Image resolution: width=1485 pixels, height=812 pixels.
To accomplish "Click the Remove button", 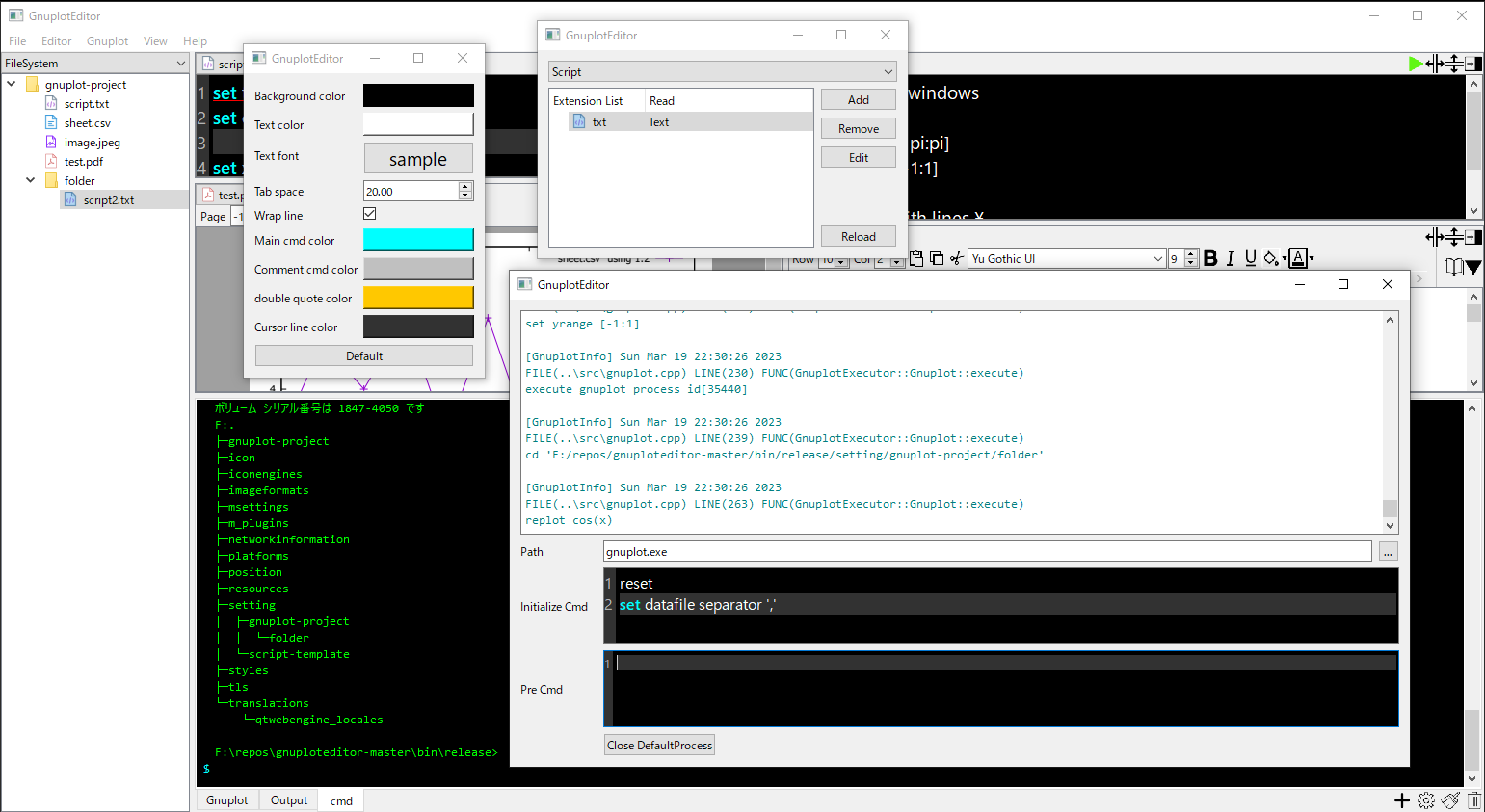I will [859, 129].
